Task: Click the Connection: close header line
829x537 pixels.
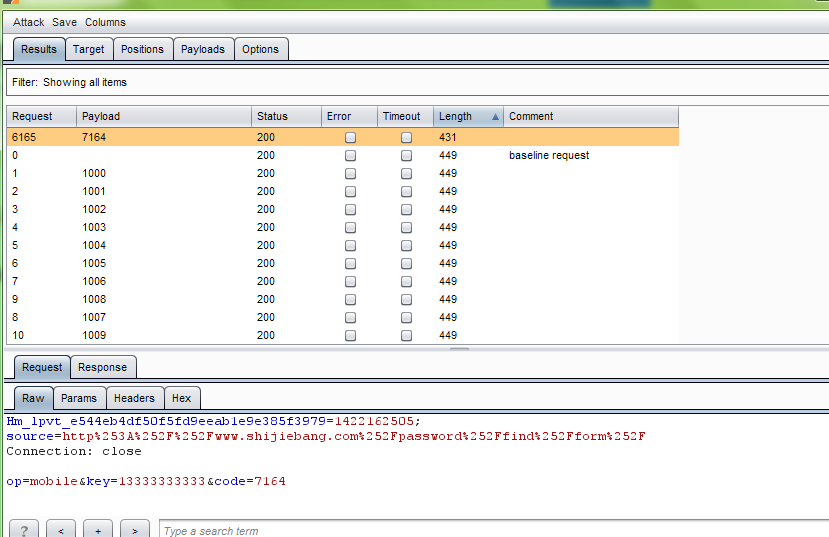Action: point(74,451)
